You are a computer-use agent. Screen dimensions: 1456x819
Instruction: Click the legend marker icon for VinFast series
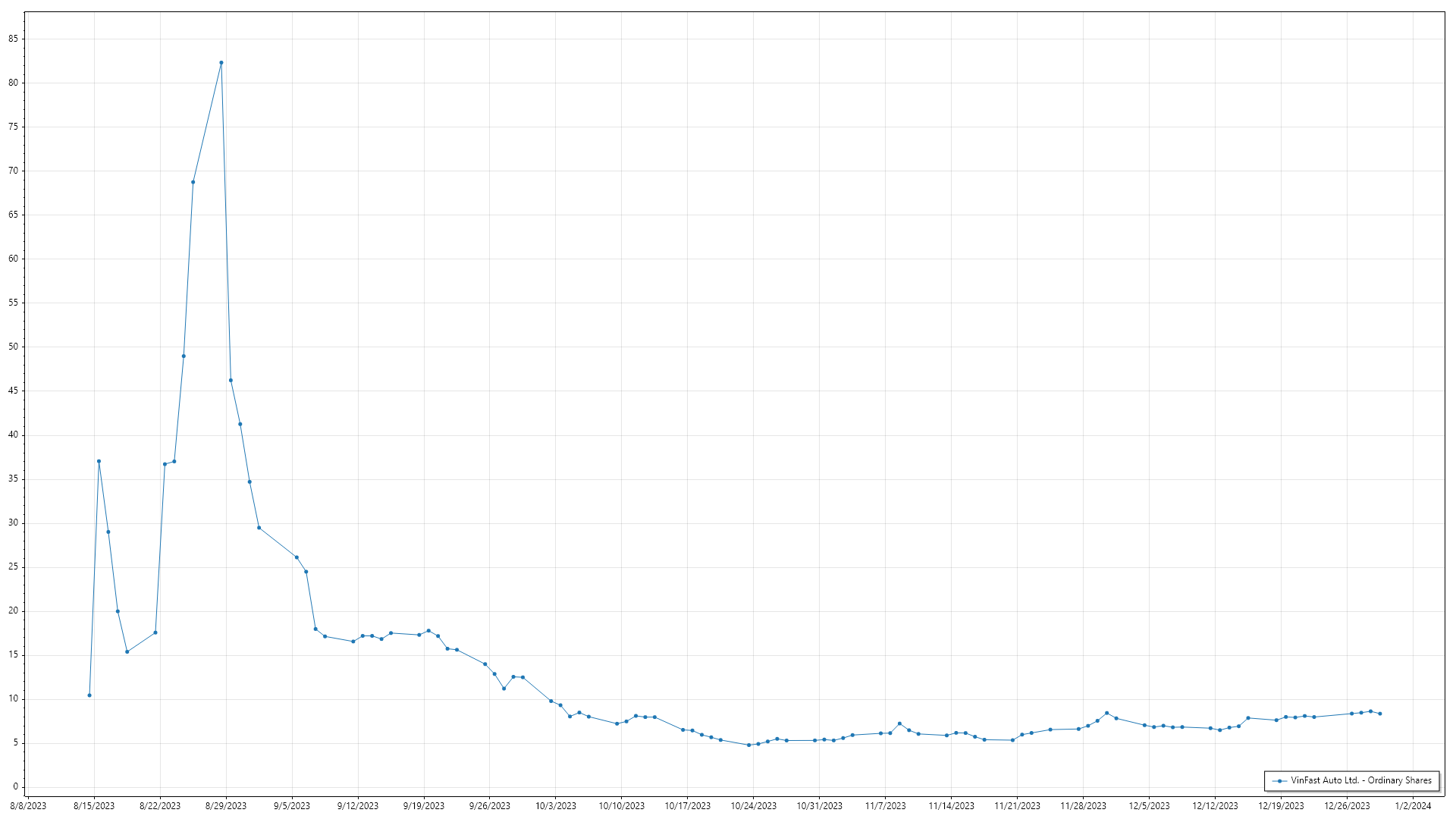click(x=1280, y=781)
